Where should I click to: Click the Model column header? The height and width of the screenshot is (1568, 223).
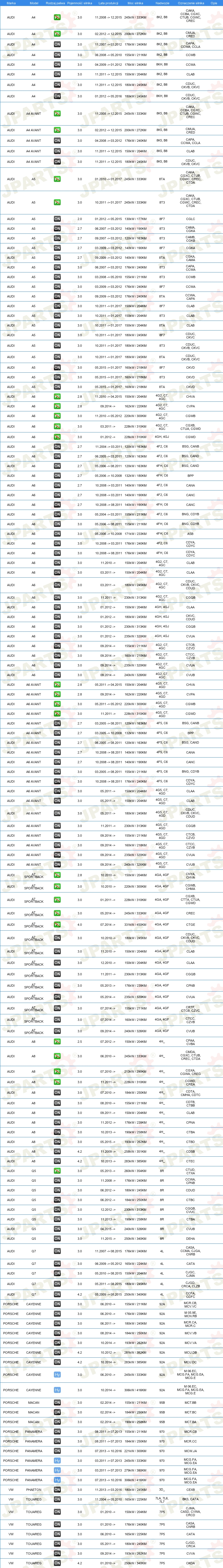pos(34,3)
